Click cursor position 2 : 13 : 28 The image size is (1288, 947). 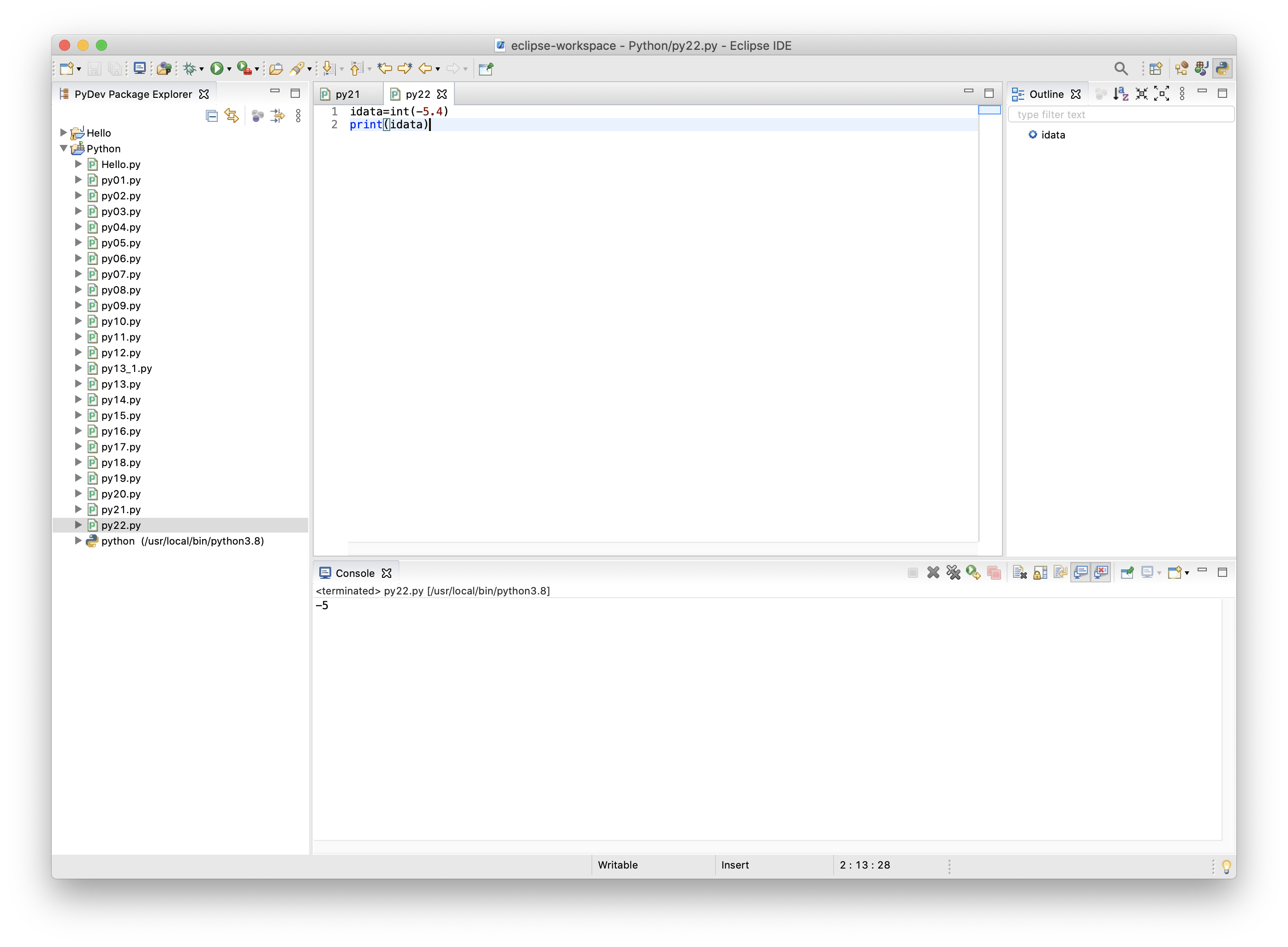(x=865, y=865)
